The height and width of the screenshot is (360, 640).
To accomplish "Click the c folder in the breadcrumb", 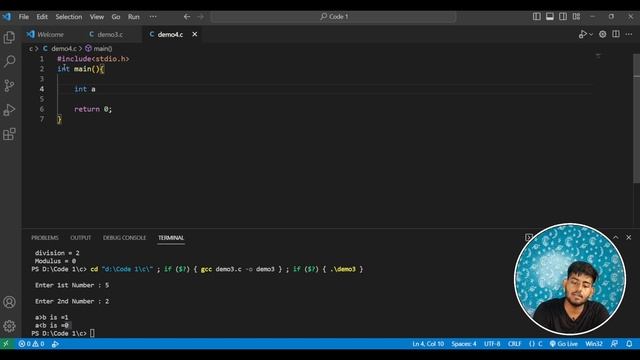I will (x=31, y=49).
